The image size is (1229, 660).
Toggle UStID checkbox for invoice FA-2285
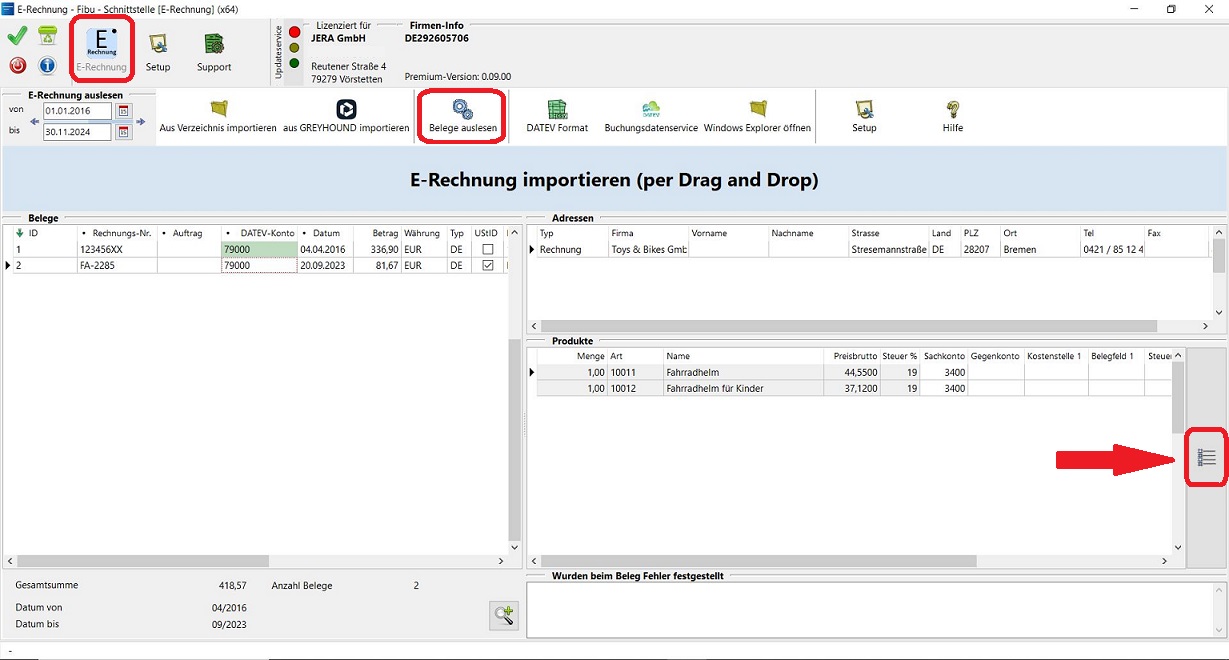(487, 266)
